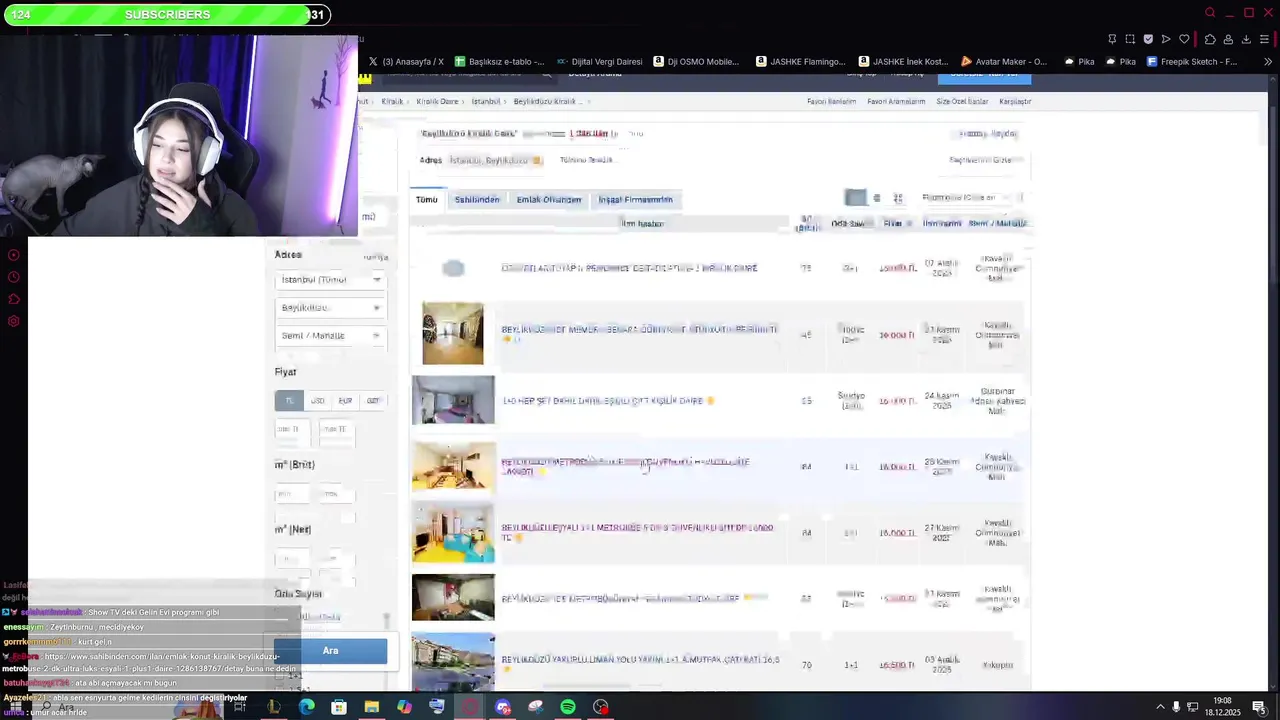Select the TL currency option
Viewport: 1280px width, 720px height.
[x=289, y=401]
